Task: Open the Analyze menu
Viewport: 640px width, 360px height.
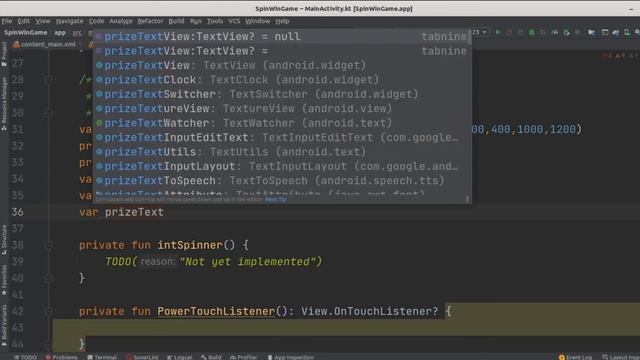Action: click(x=121, y=21)
